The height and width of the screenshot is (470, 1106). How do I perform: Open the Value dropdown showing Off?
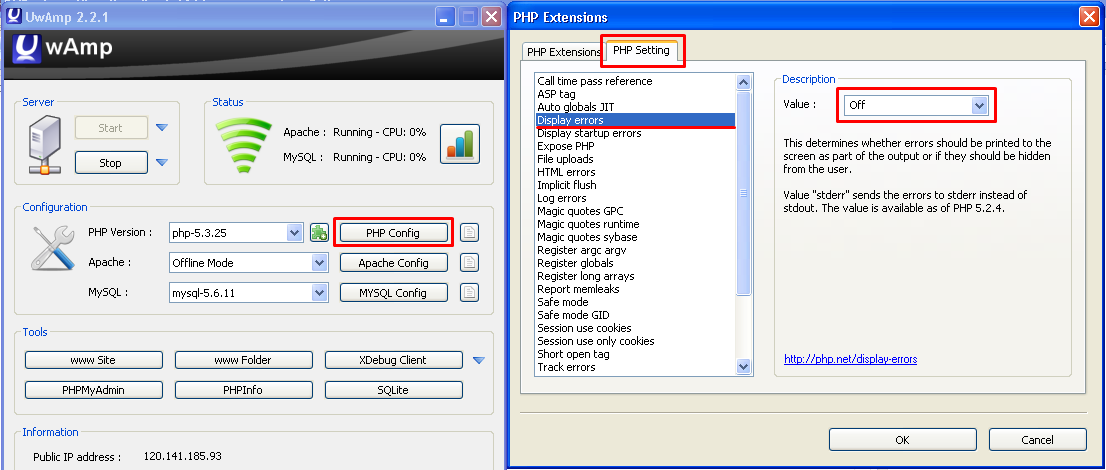point(917,105)
